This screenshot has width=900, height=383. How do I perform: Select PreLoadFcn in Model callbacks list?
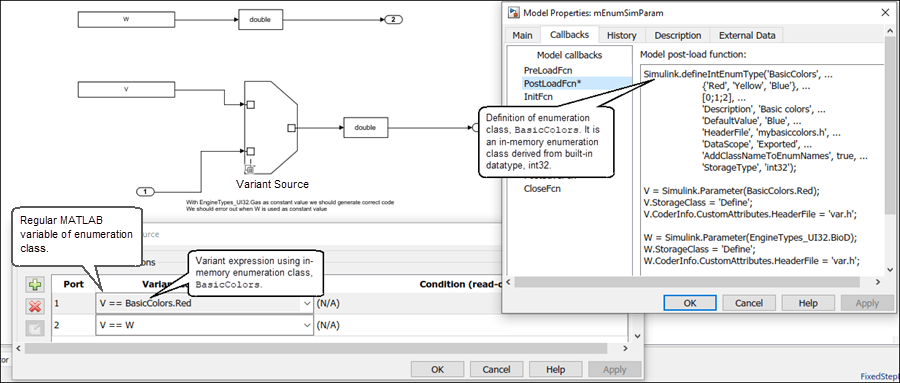pos(548,70)
